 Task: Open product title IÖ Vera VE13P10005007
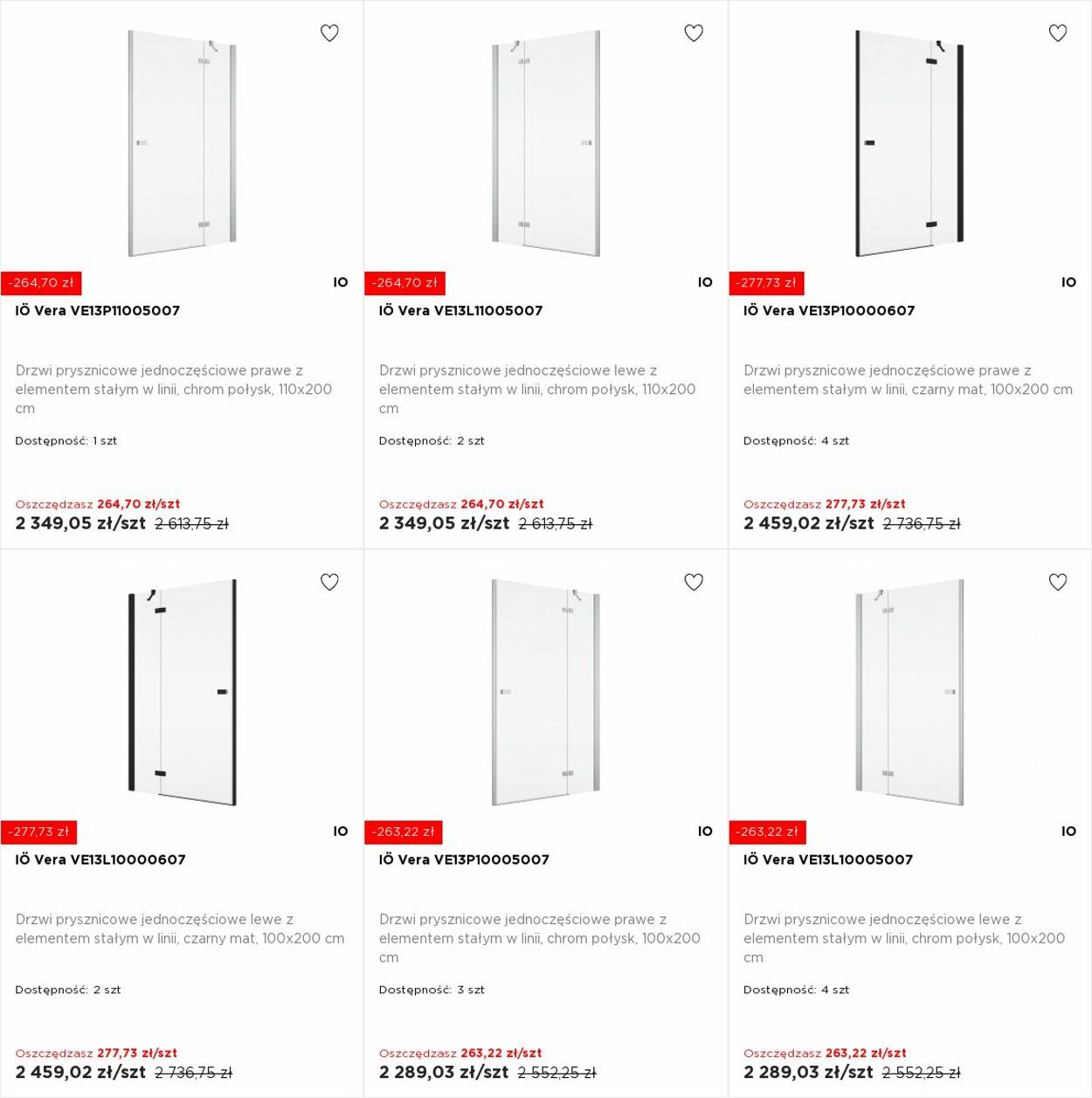(465, 860)
